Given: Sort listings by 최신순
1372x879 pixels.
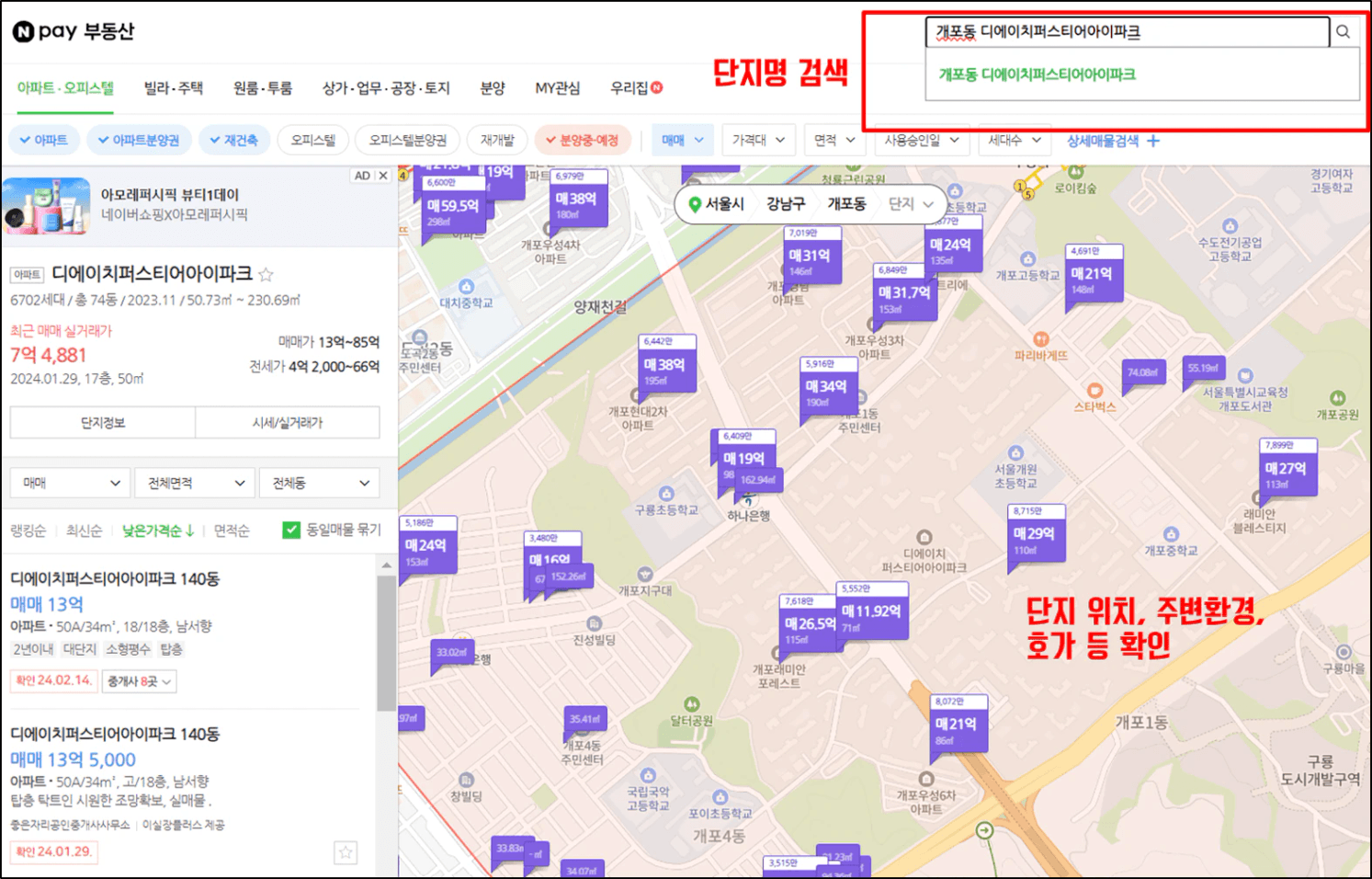Looking at the screenshot, I should click(x=84, y=531).
